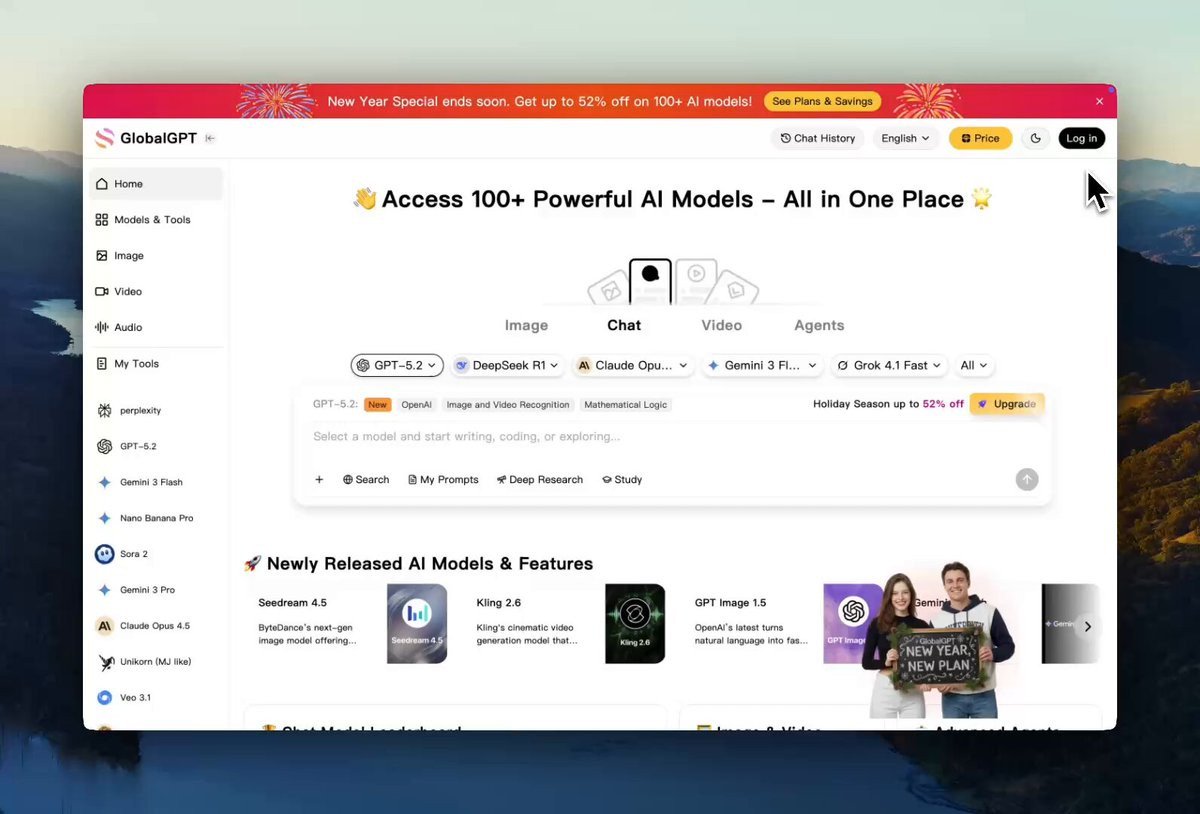Open the Claude Opus model dropdown

(x=632, y=366)
